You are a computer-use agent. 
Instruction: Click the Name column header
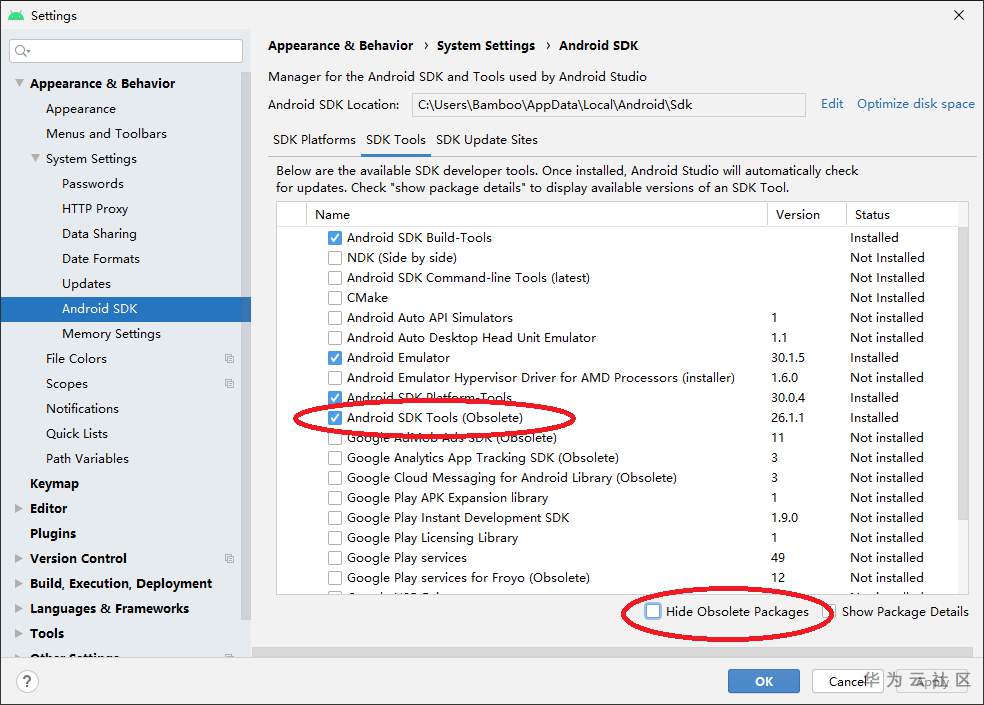[537, 215]
